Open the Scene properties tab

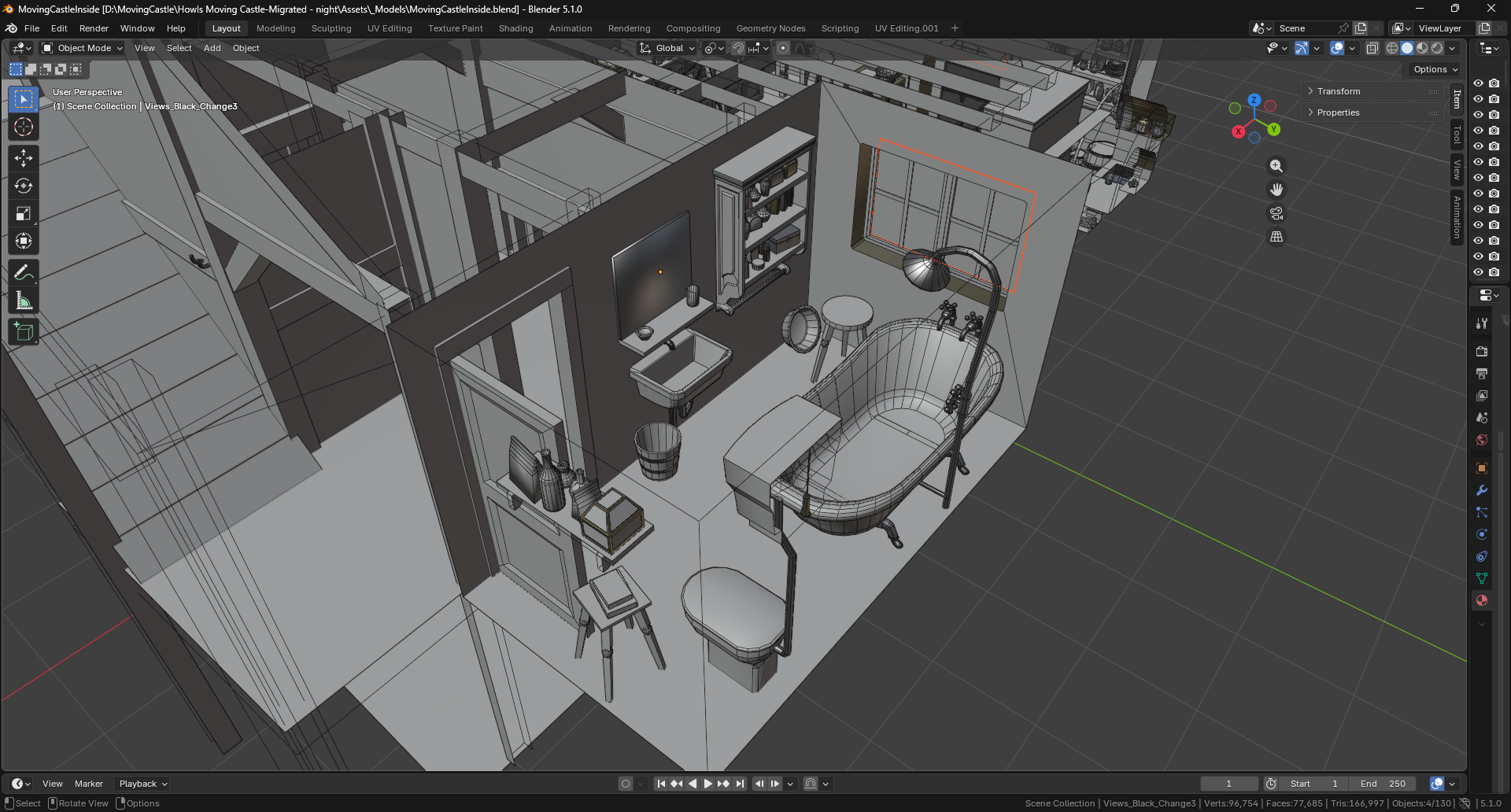(x=1482, y=417)
